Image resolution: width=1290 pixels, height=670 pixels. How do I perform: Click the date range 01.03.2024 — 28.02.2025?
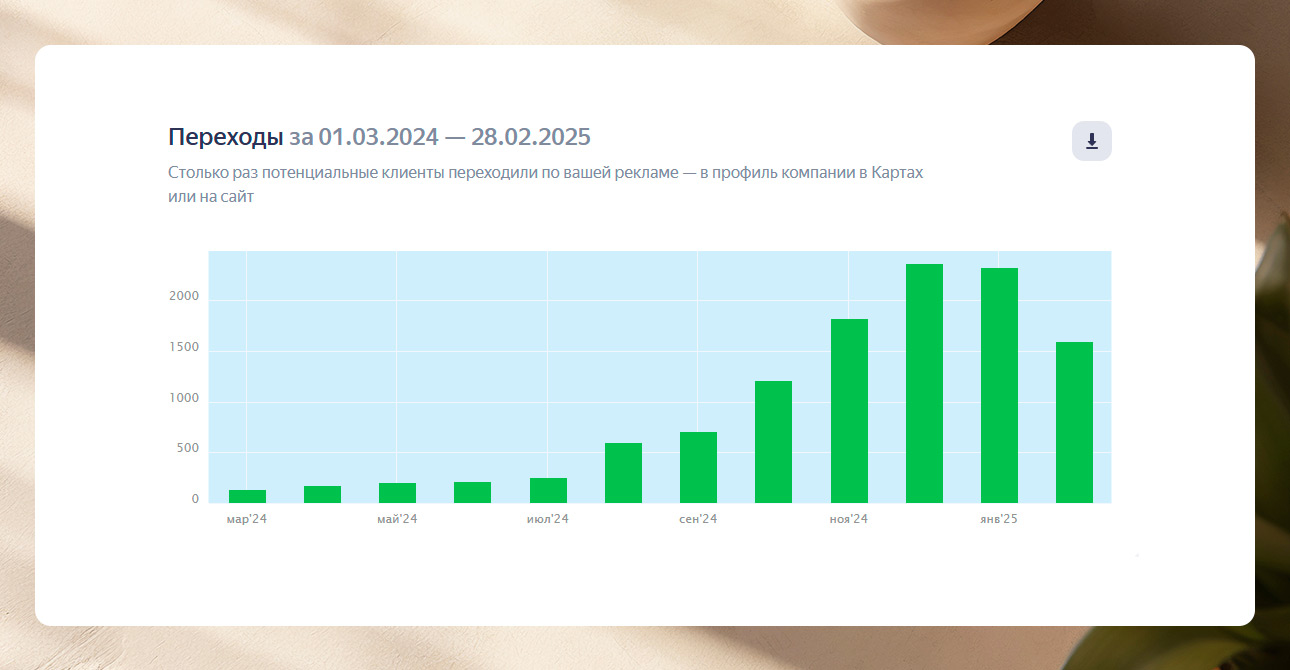454,136
